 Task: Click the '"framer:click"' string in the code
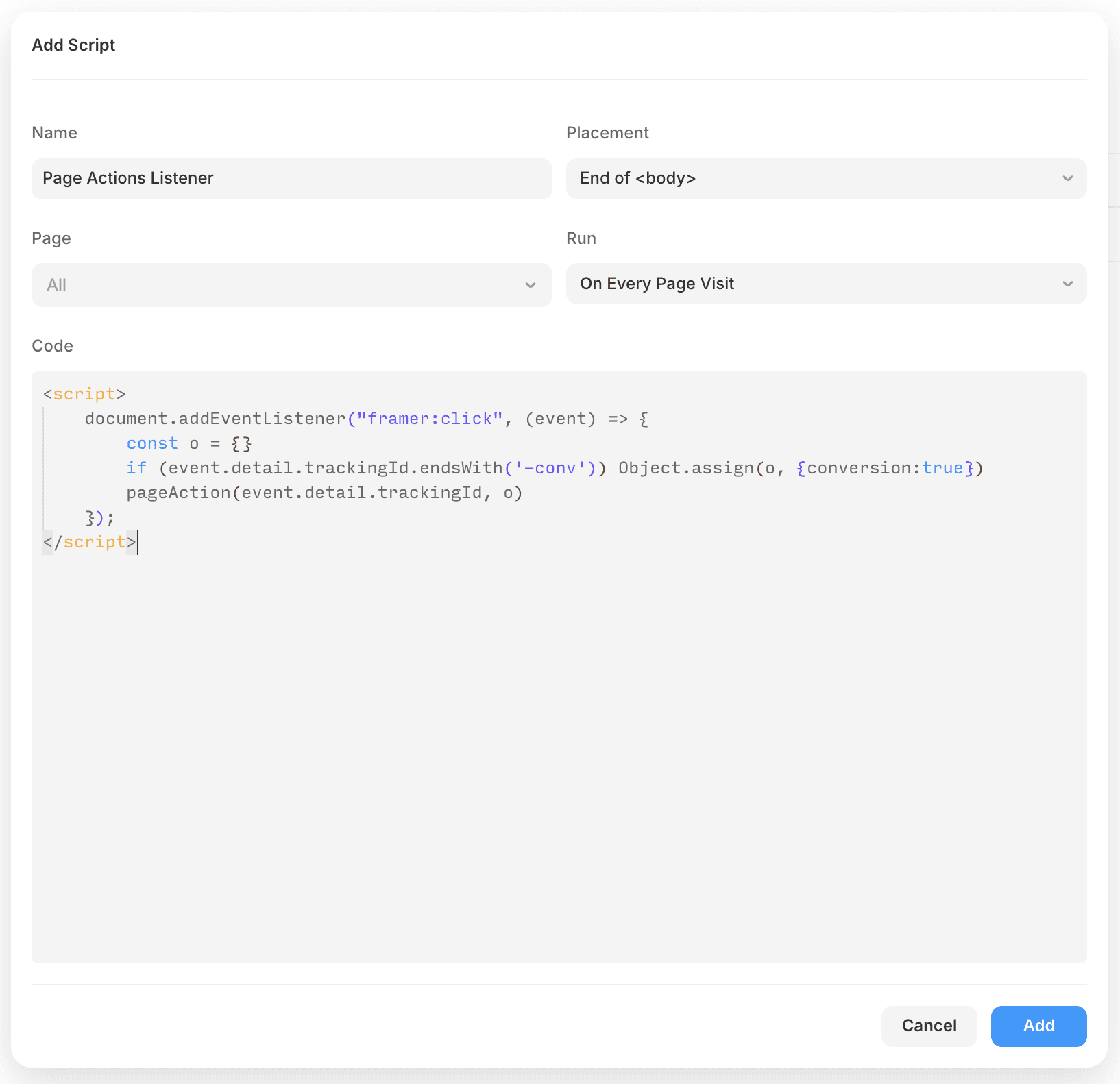pyautogui.click(x=430, y=419)
